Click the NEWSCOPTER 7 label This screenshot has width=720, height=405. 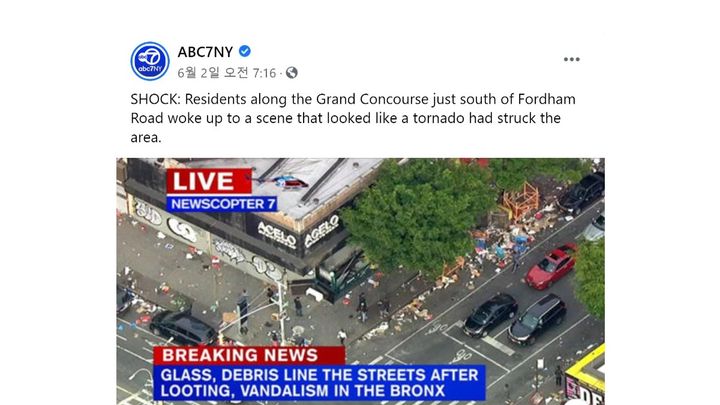pyautogui.click(x=222, y=204)
